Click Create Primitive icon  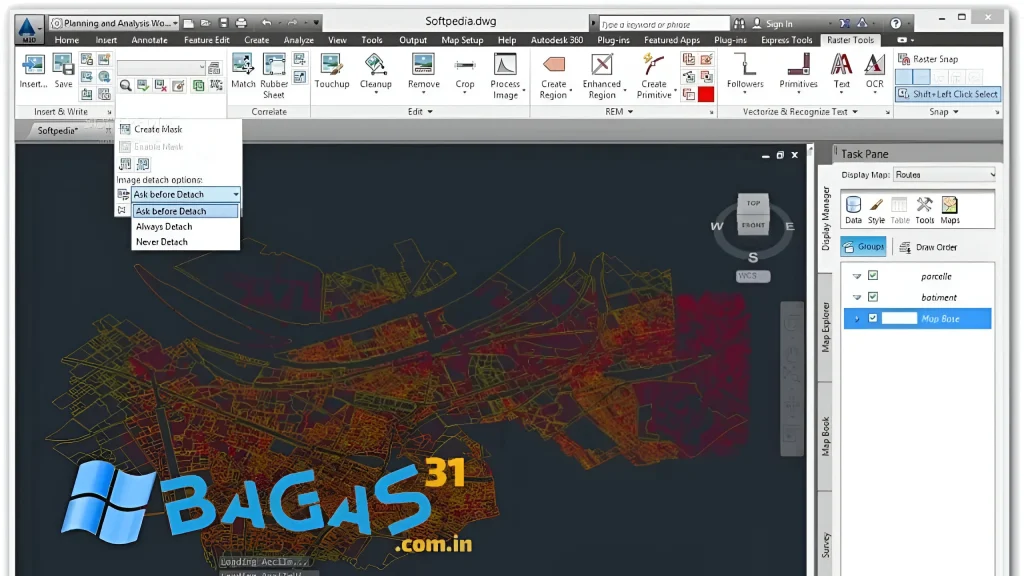pos(653,65)
